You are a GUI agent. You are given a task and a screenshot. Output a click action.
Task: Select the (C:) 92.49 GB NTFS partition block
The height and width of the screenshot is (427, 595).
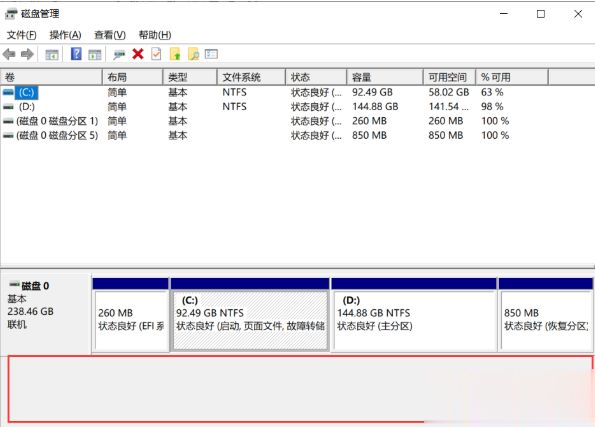250,321
